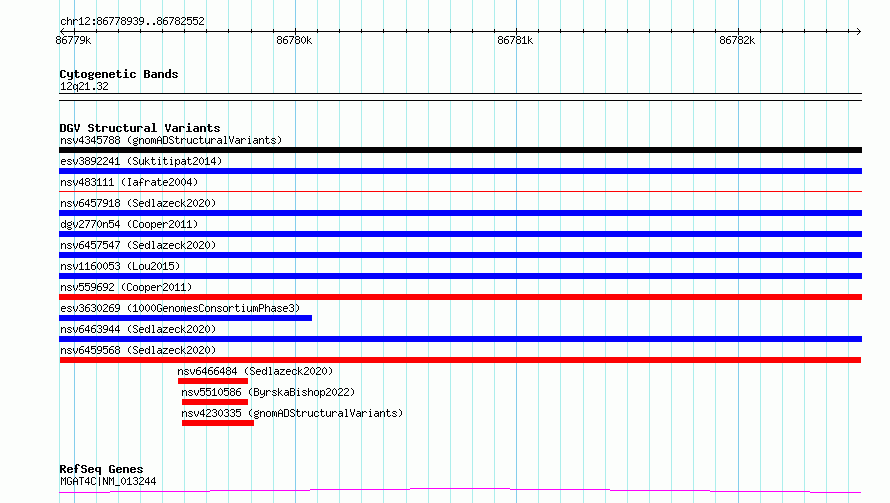Select the short red nsv5510586 bar

tap(215, 402)
